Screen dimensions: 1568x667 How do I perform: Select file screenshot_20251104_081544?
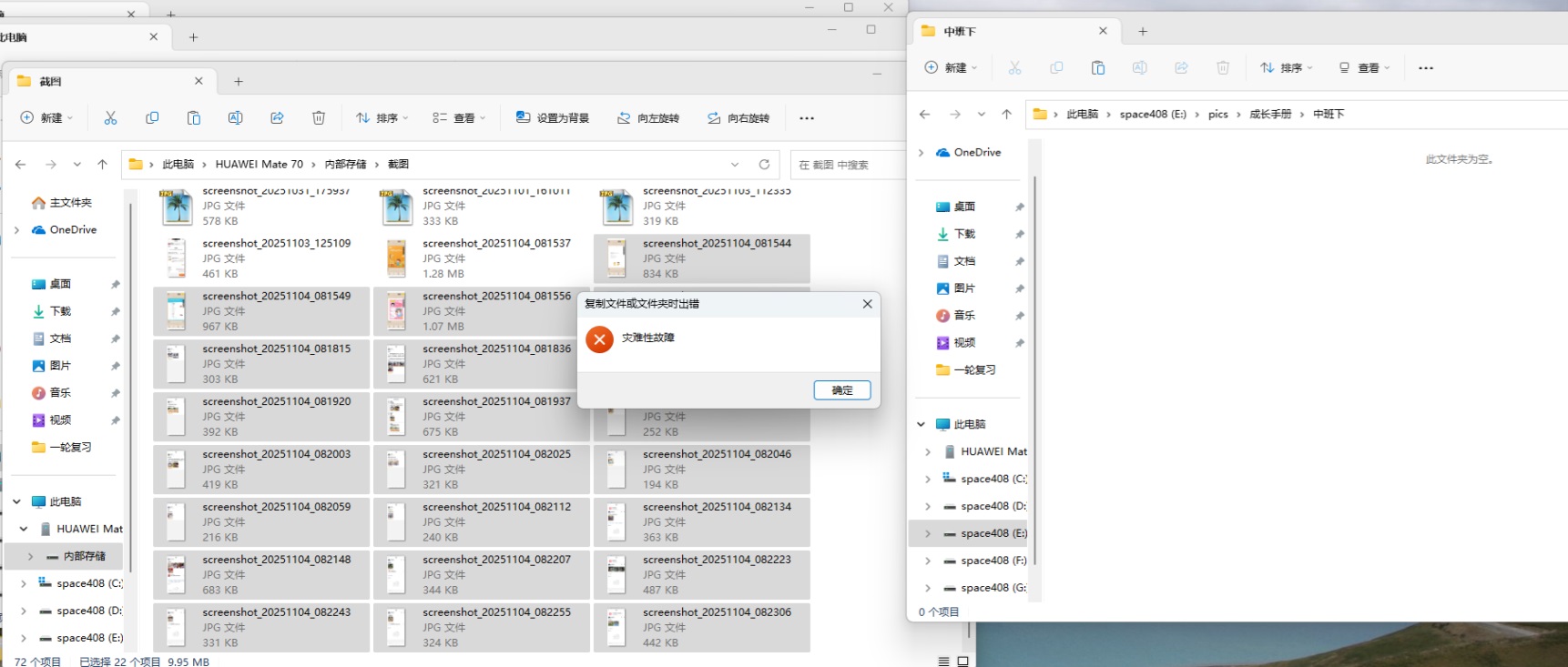(x=701, y=258)
